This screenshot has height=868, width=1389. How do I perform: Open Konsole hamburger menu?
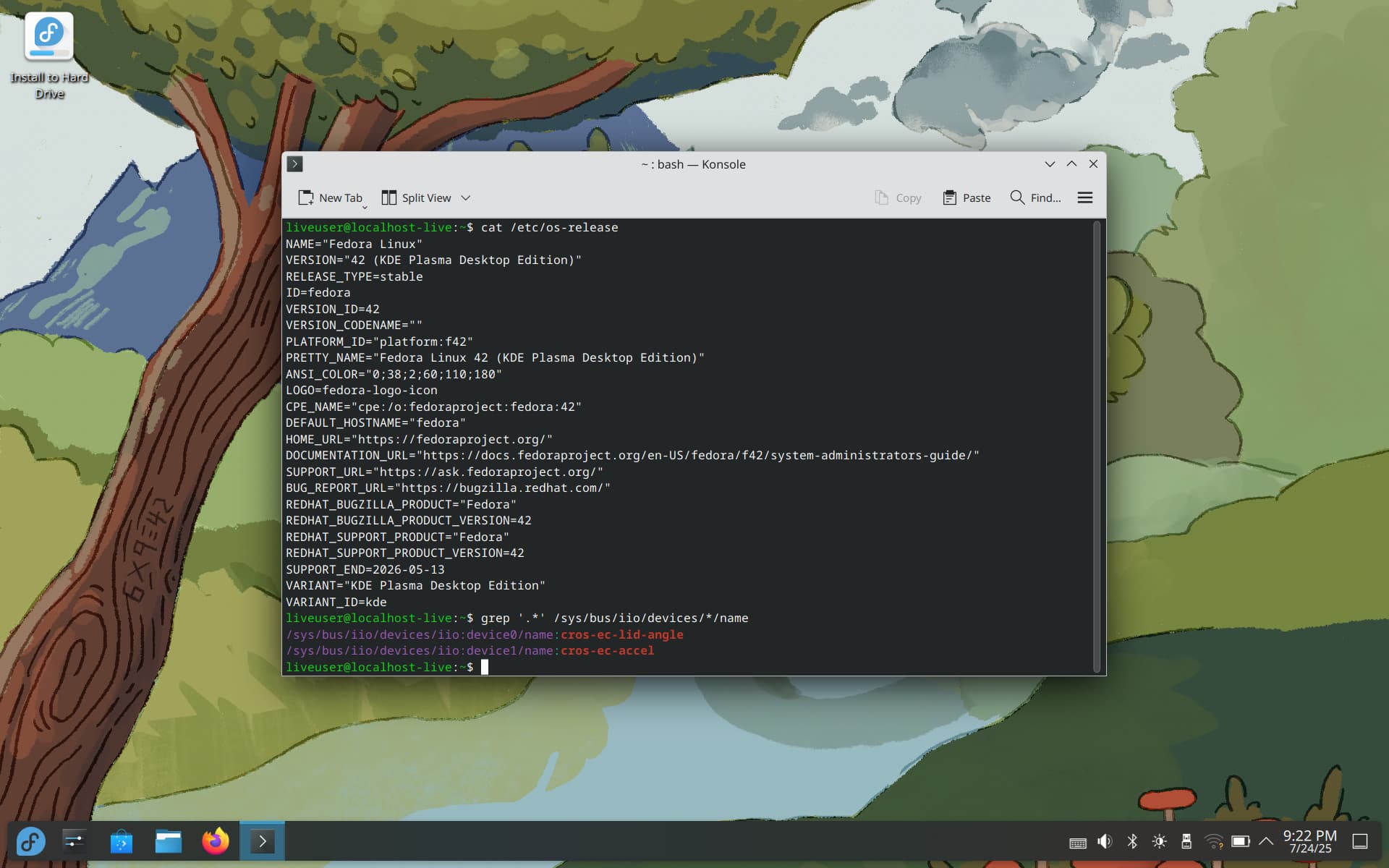pos(1084,197)
